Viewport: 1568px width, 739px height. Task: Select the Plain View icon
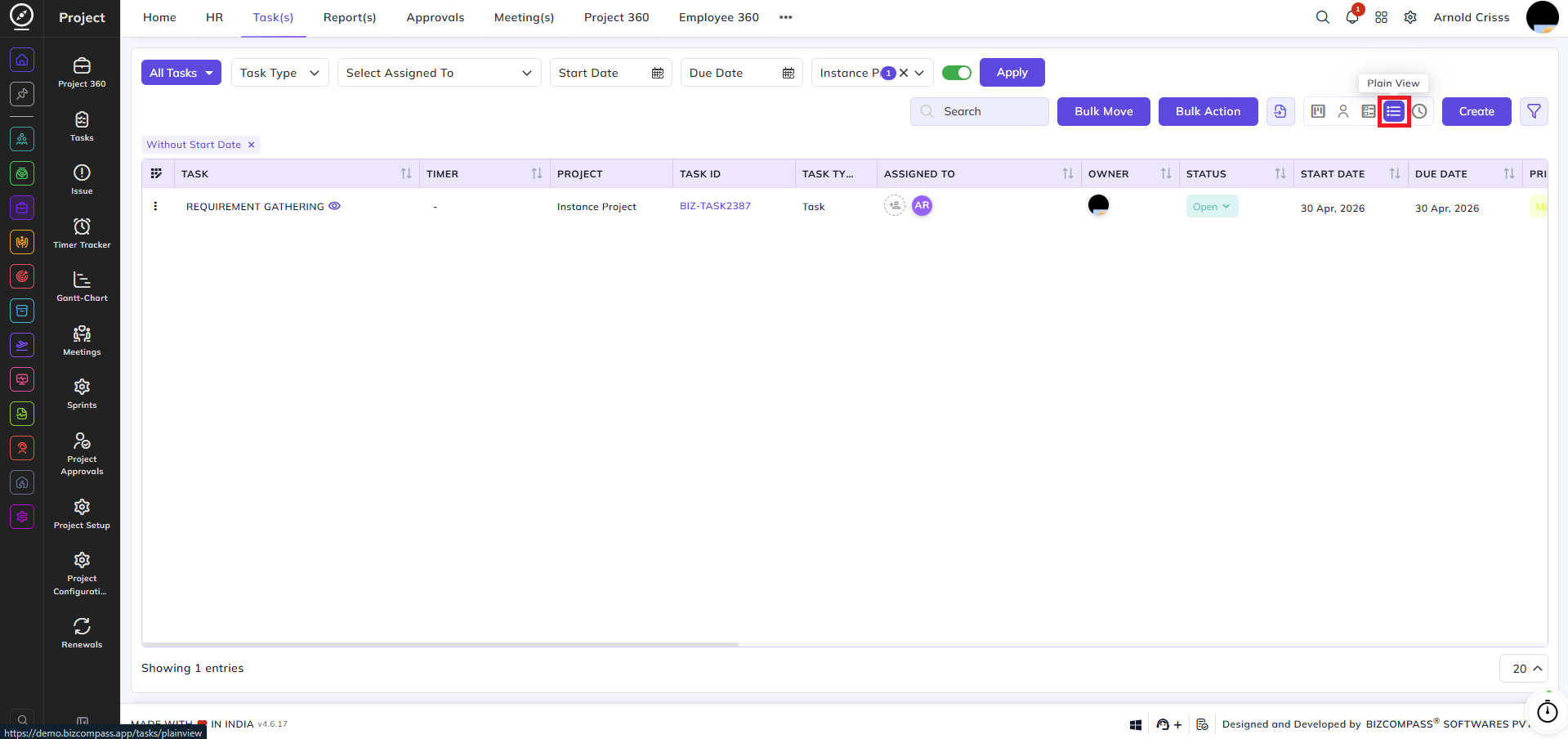1394,111
